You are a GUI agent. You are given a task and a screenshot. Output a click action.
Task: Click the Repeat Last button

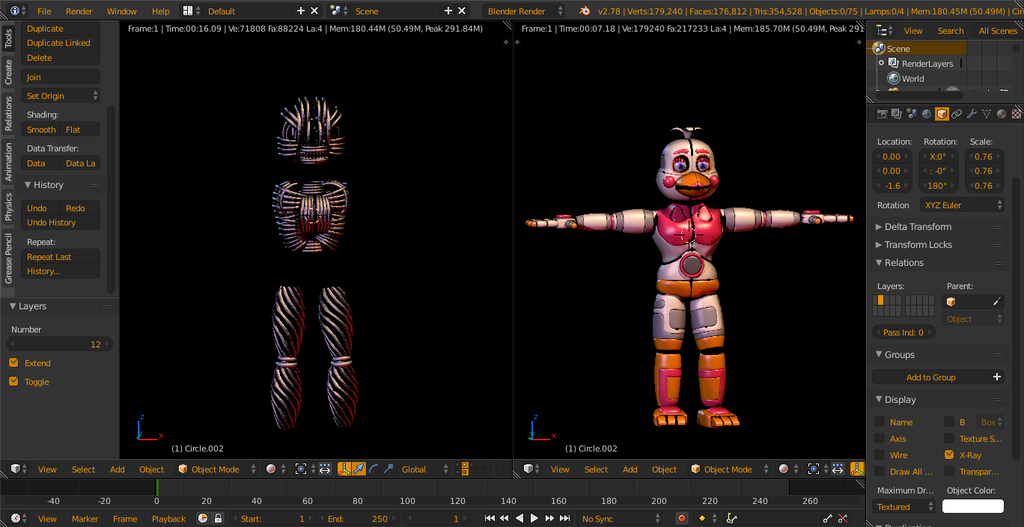pyautogui.click(x=61, y=257)
